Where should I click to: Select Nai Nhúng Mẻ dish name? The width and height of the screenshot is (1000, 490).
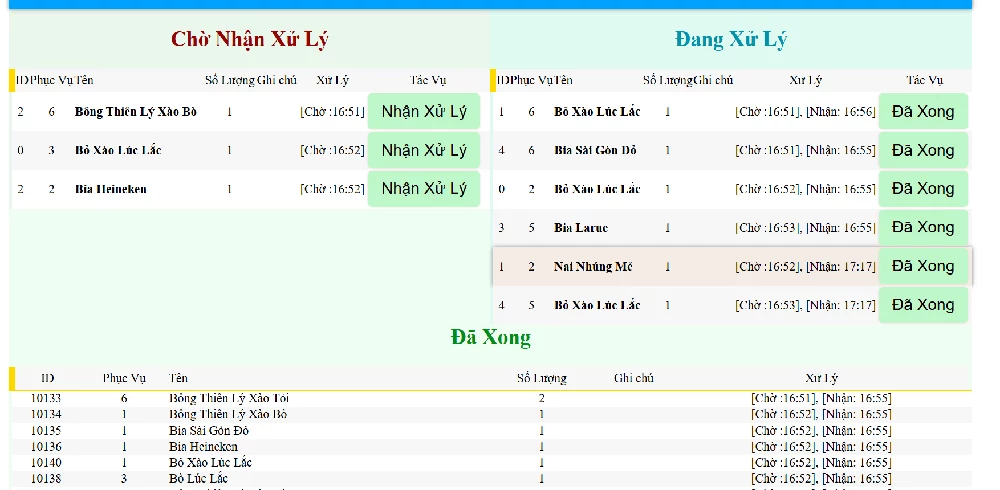pos(592,267)
